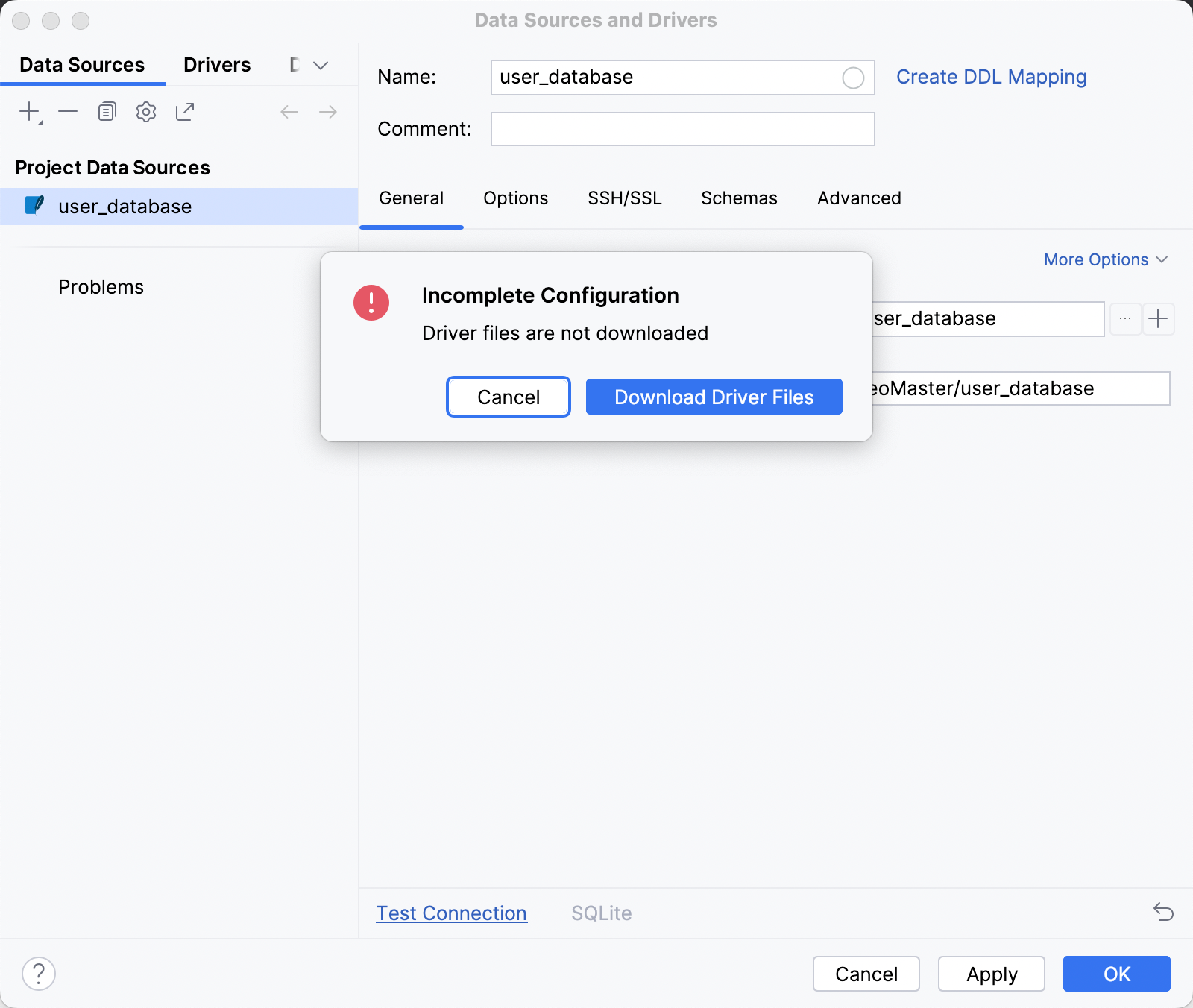Open the add data source dropdown triangle
Screen dimensions: 1193x1008
tap(39, 119)
